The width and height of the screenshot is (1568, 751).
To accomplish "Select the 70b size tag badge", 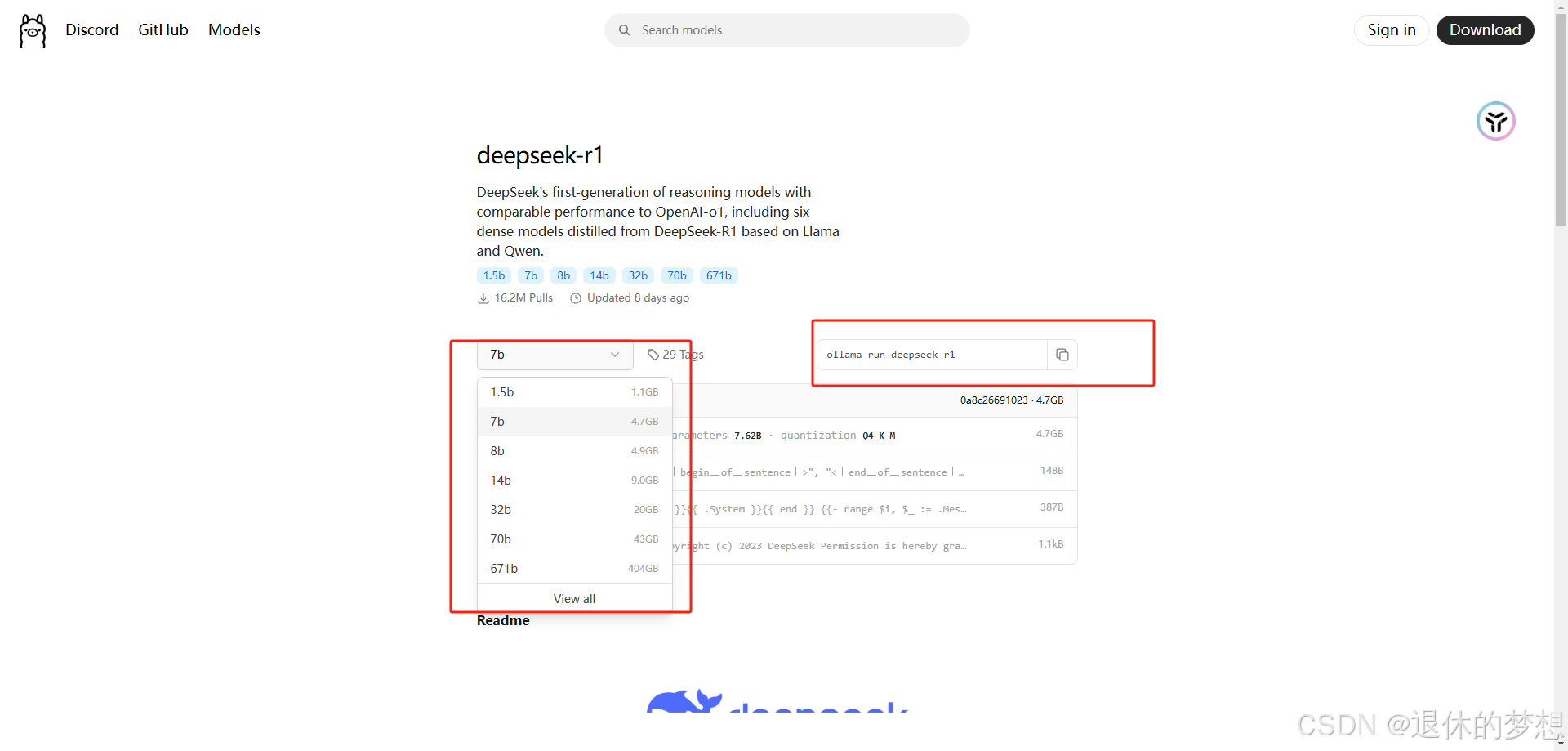I will (x=677, y=275).
